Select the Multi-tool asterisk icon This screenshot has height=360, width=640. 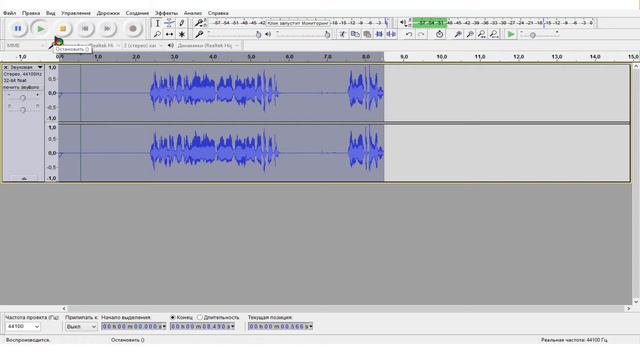click(182, 34)
